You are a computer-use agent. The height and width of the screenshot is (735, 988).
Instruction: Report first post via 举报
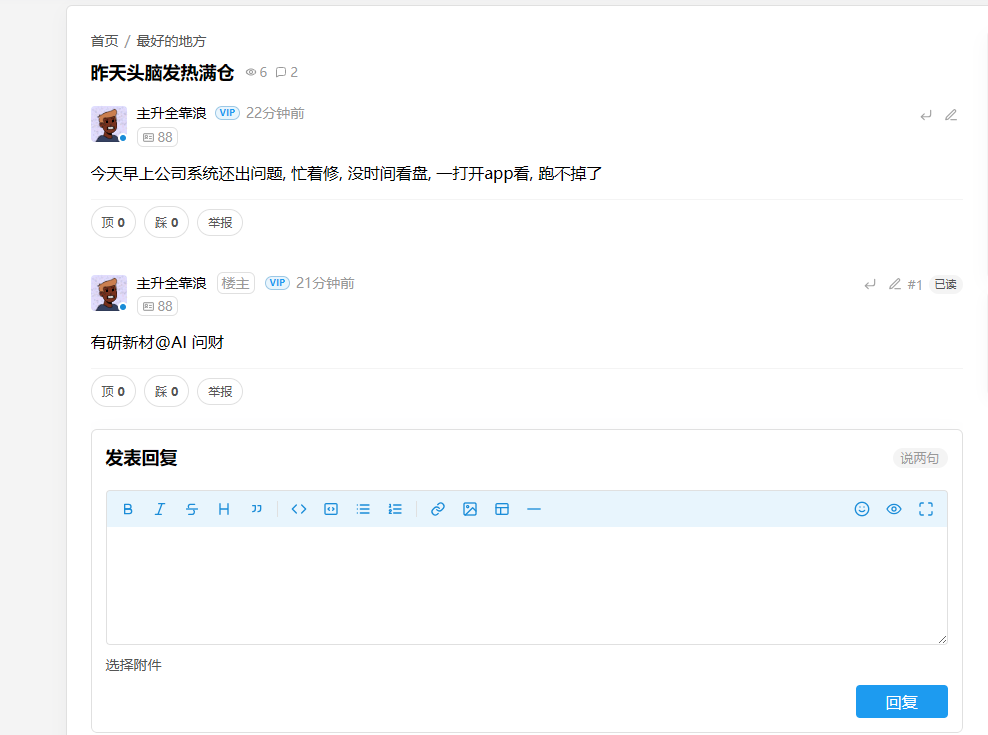[220, 223]
